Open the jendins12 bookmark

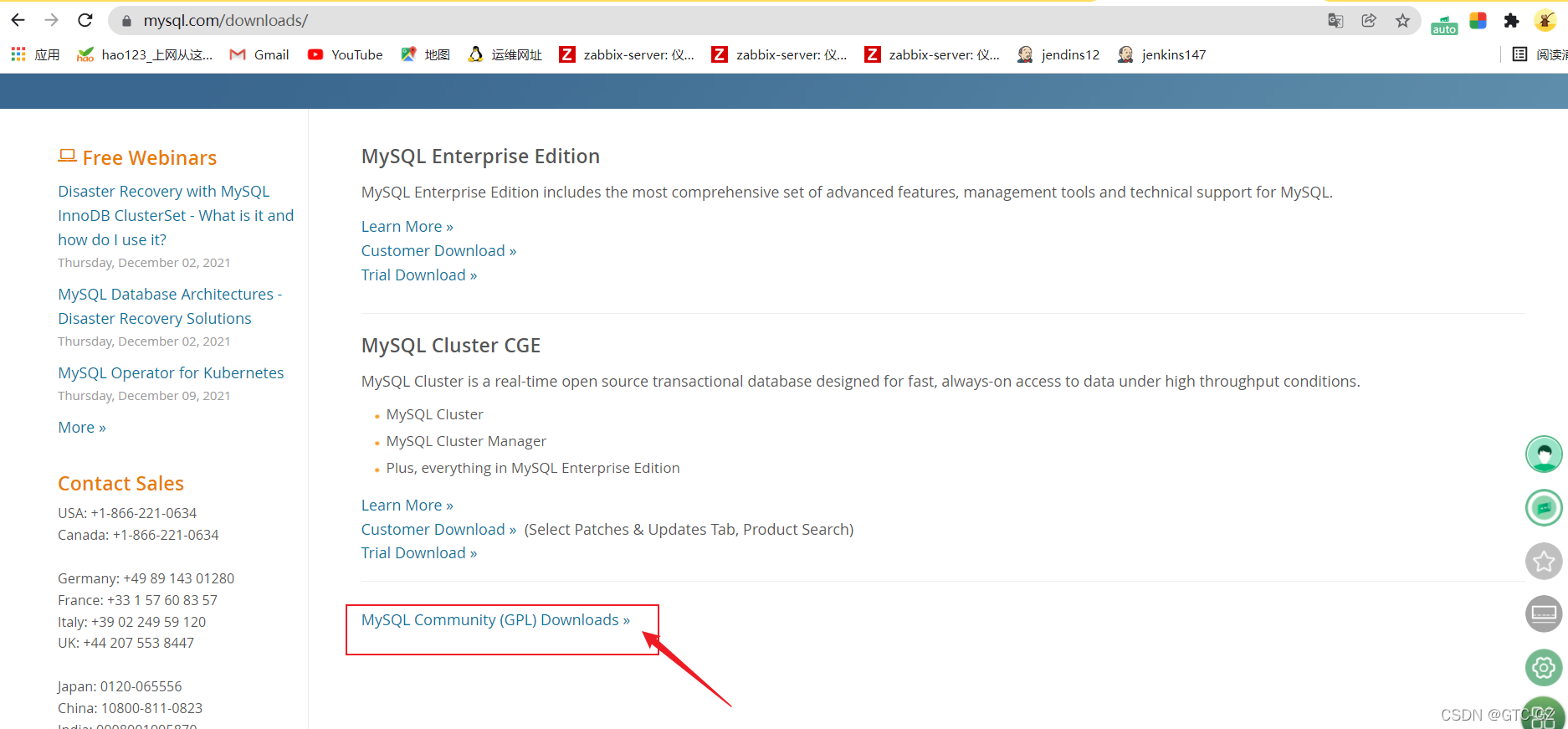pyautogui.click(x=1058, y=54)
